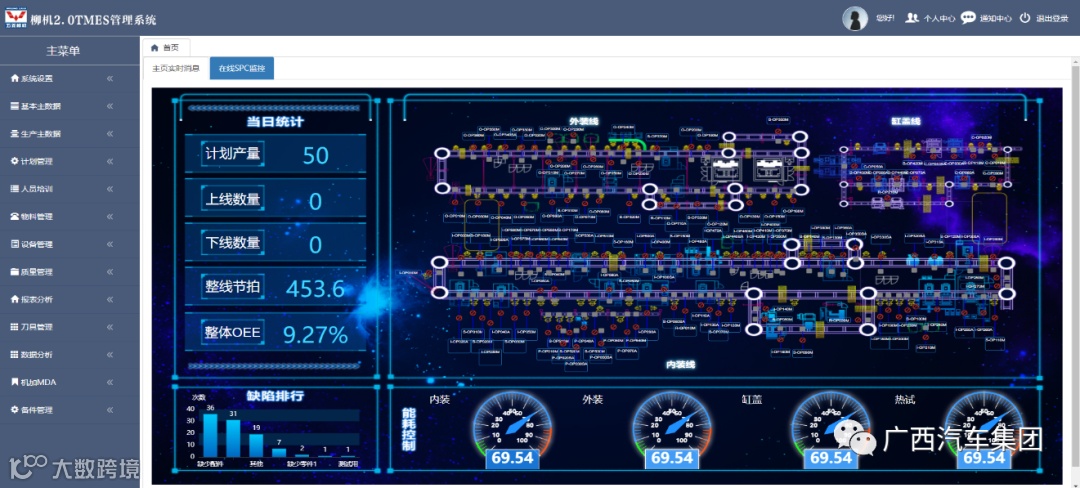Click the 个人中心 people icon
This screenshot has width=1080, height=488.
pos(912,18)
